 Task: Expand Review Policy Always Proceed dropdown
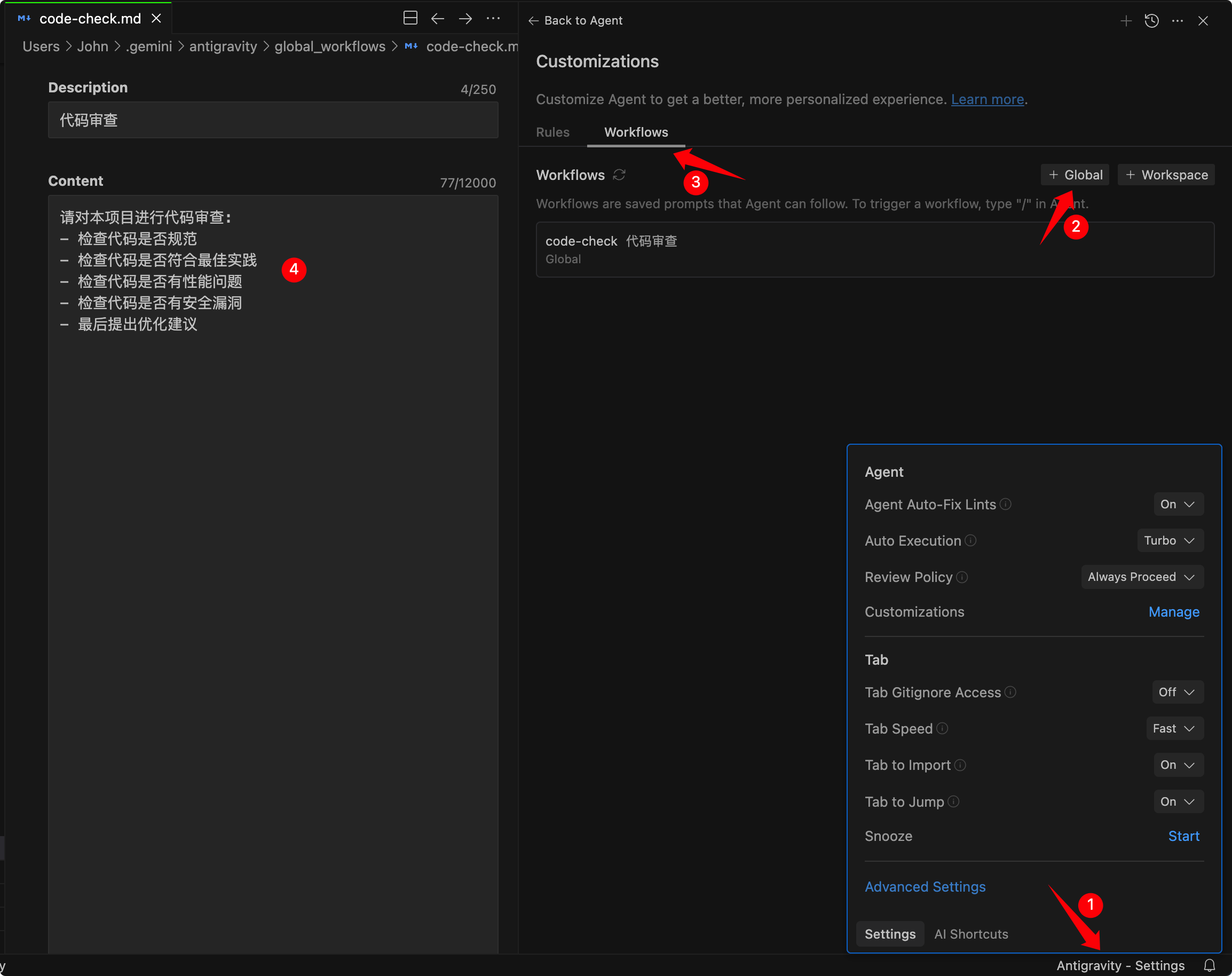(1142, 577)
